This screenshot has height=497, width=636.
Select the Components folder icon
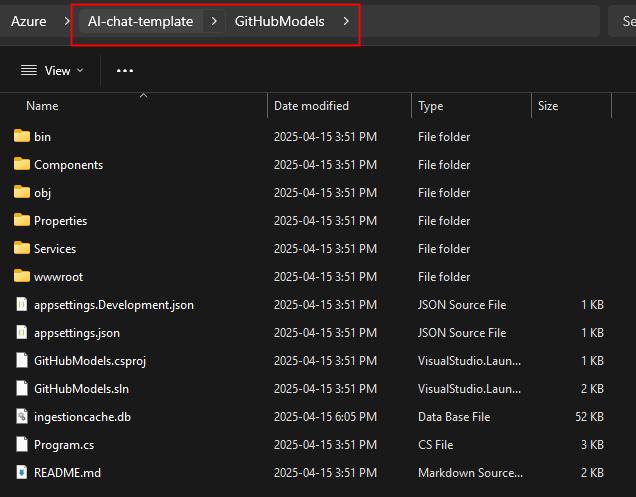[22, 164]
